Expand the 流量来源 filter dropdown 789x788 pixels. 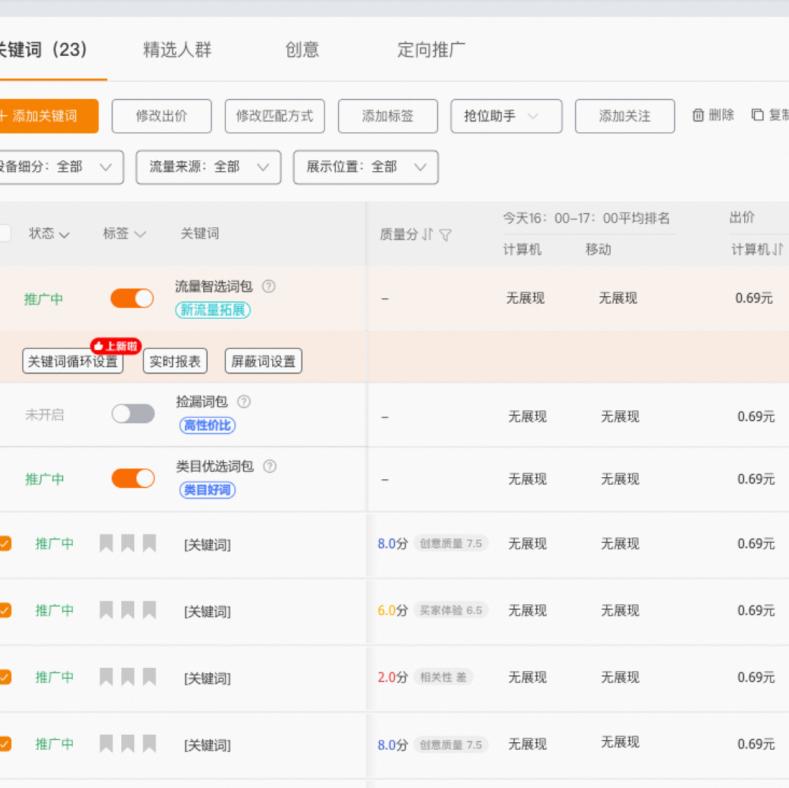pyautogui.click(x=208, y=167)
